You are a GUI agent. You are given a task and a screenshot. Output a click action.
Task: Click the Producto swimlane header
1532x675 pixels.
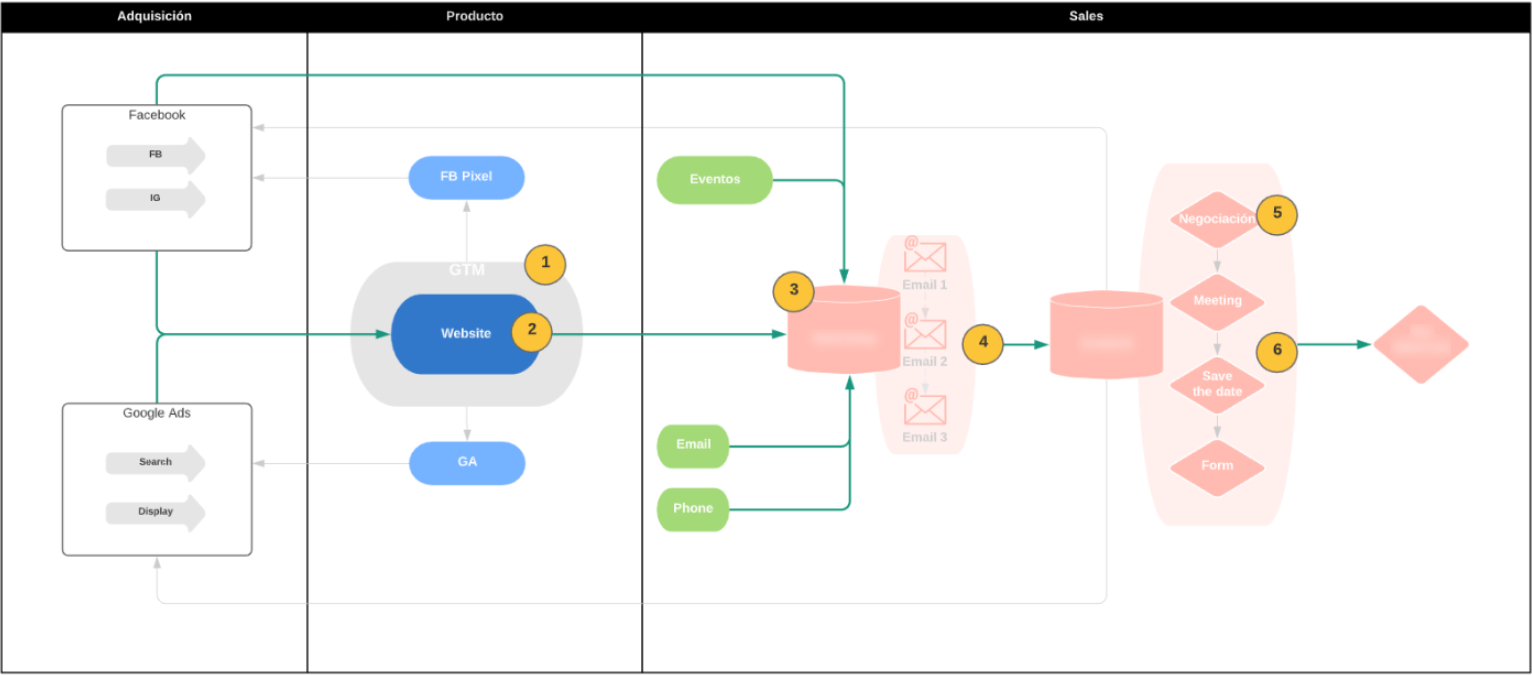point(474,17)
